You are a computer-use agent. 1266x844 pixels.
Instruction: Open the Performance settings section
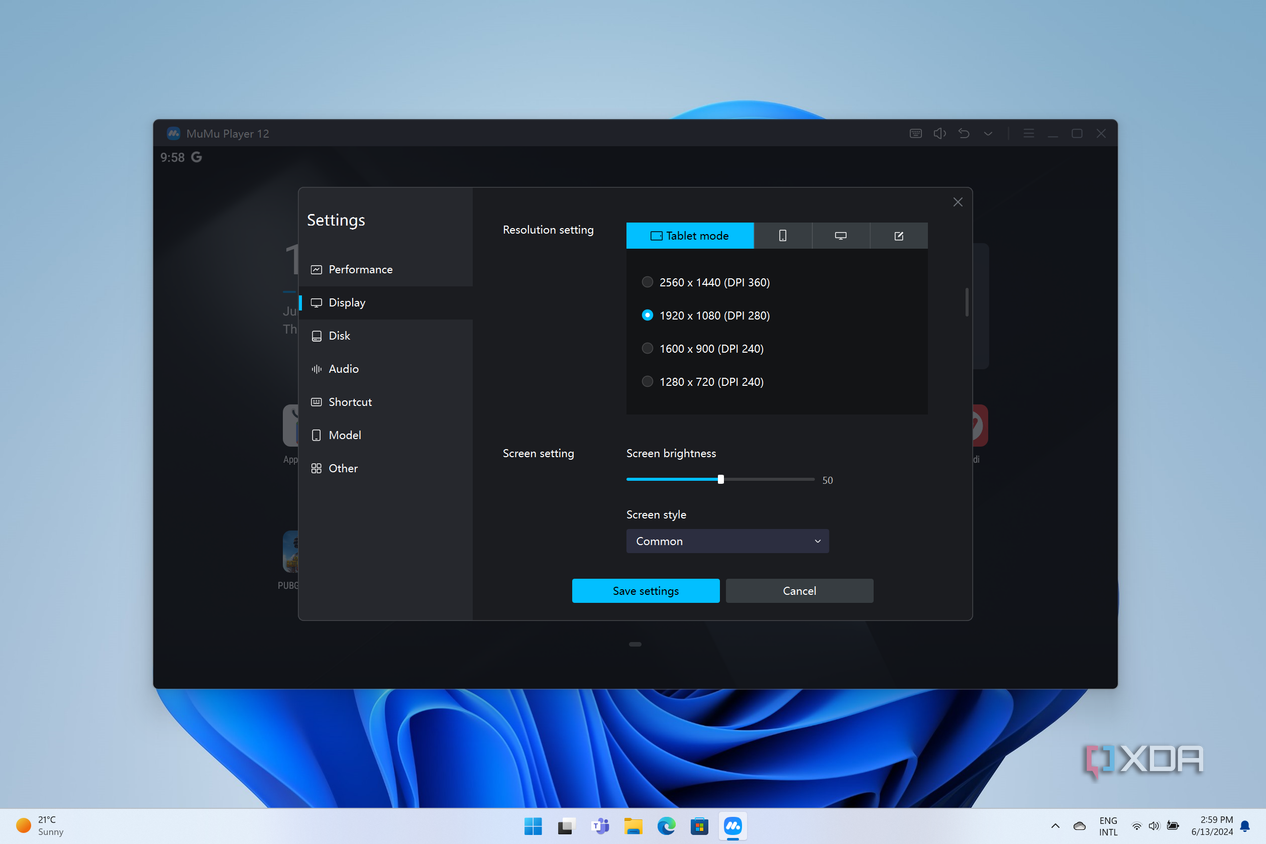coord(386,269)
